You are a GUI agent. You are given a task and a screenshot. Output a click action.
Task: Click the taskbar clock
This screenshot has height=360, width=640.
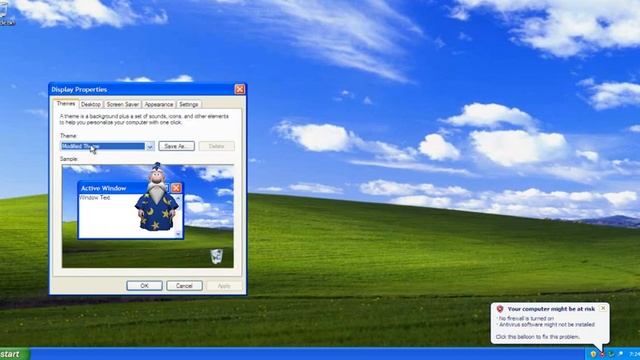pos(634,354)
